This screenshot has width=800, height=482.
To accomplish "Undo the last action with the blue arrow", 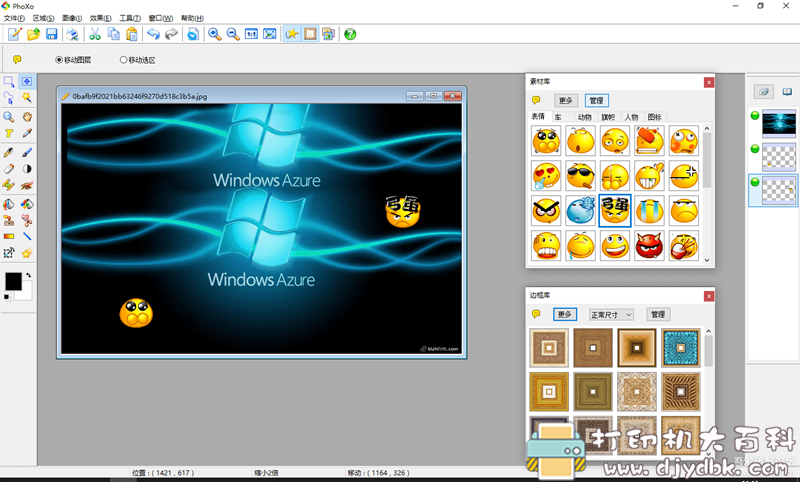I will (153, 34).
